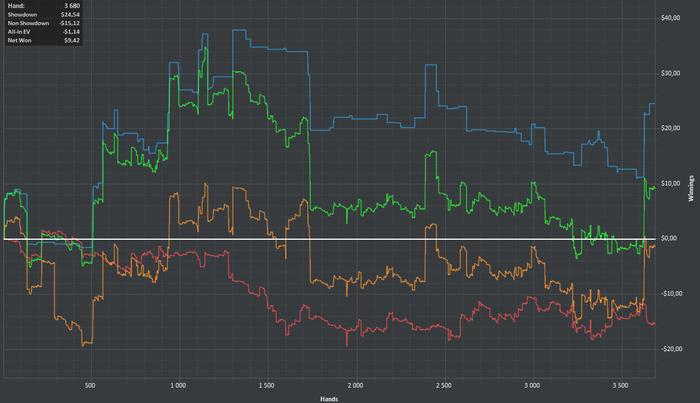This screenshot has height=403, width=700.
Task: Click the Winnings y-axis title
Action: [x=691, y=188]
